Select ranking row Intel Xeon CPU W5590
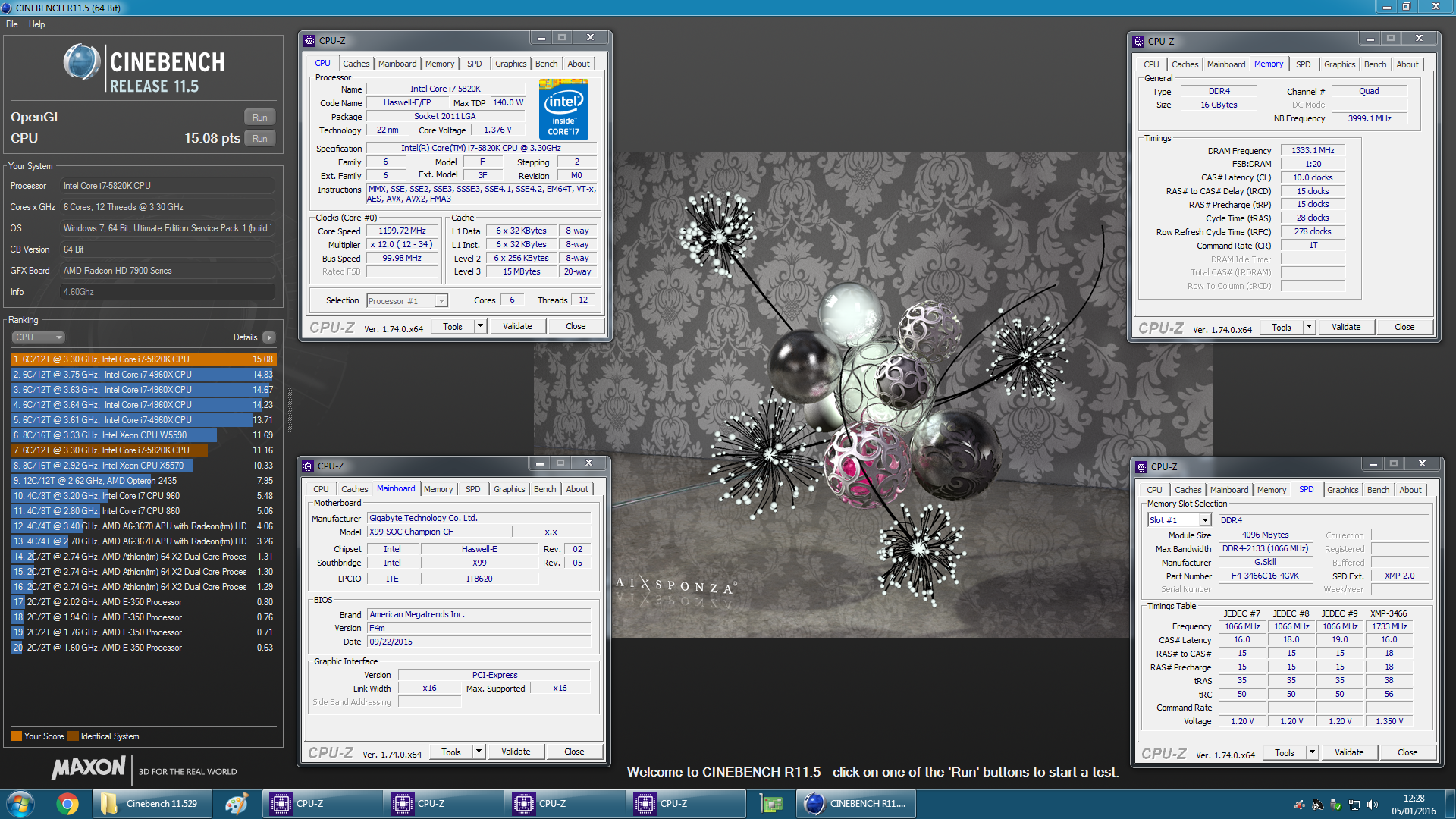 click(x=143, y=435)
